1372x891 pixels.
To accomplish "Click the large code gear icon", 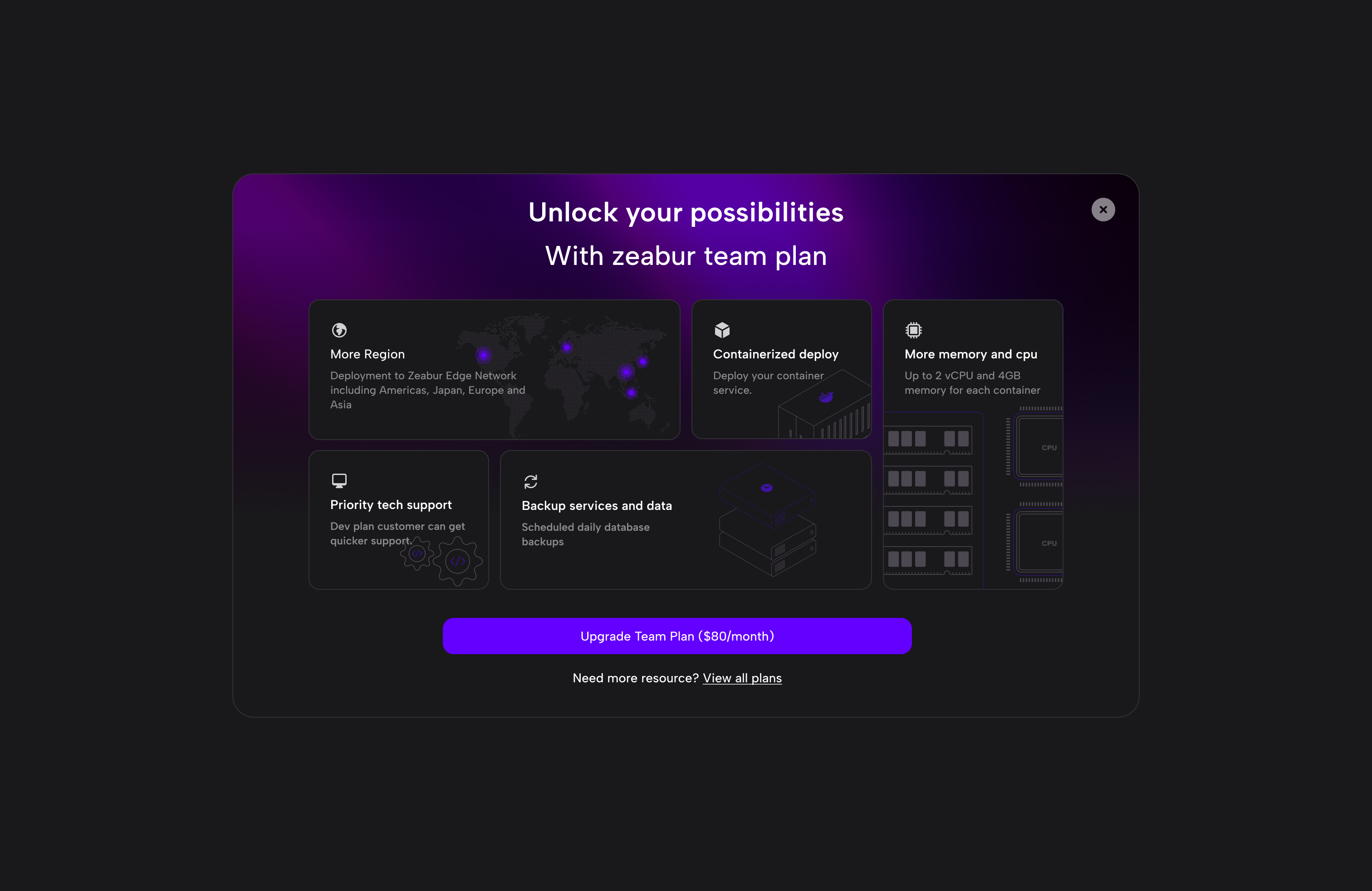I will click(458, 561).
